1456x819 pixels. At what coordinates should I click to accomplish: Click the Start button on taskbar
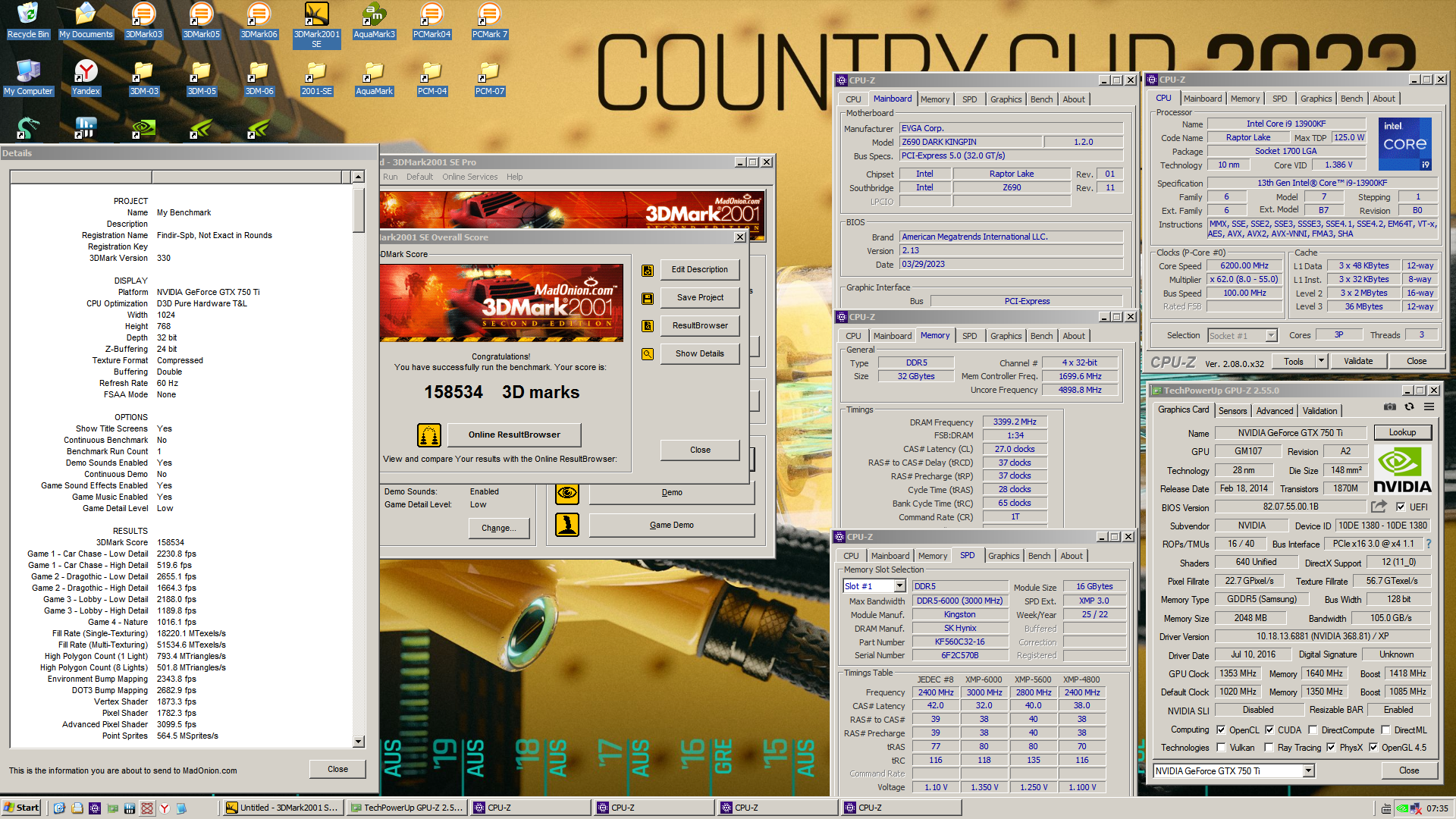21,808
